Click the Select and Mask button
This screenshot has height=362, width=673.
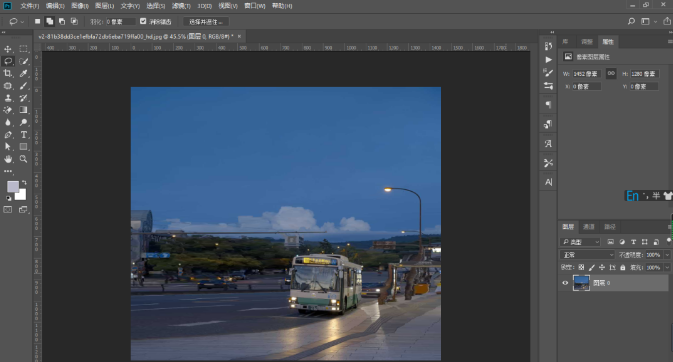coord(206,21)
